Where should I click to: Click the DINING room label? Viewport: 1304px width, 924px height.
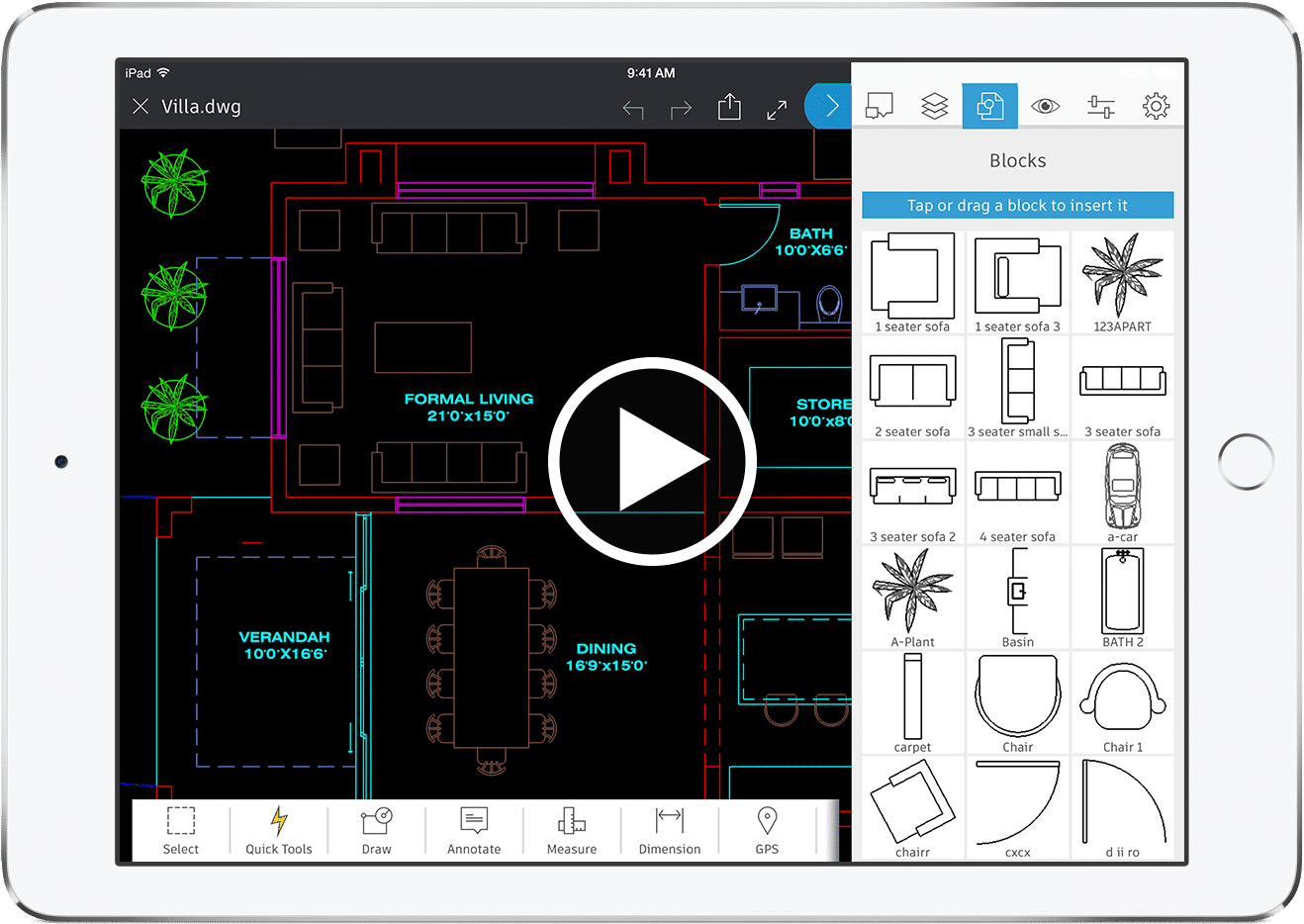[605, 657]
